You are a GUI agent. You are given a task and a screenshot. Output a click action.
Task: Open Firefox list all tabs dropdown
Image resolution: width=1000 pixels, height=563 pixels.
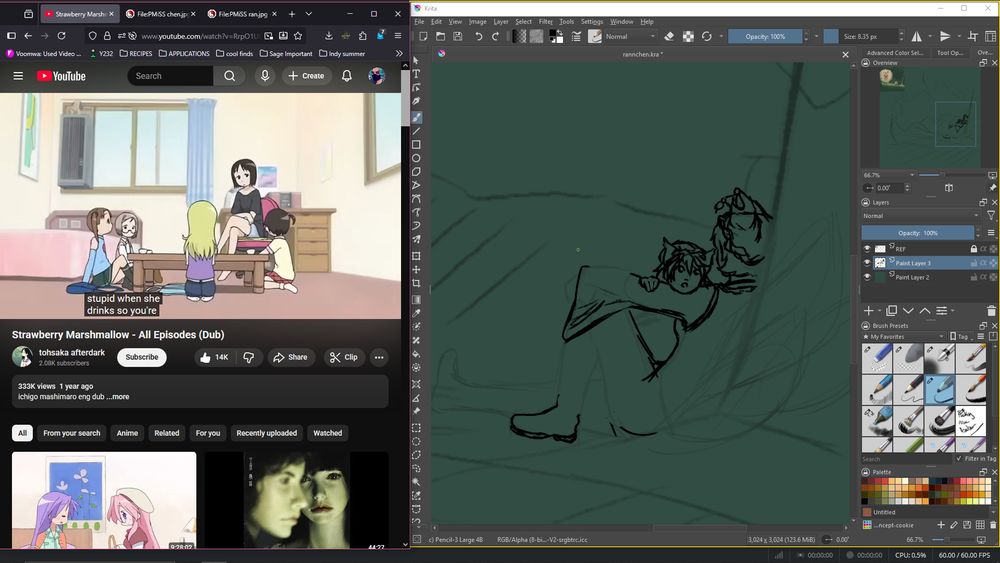click(x=309, y=13)
